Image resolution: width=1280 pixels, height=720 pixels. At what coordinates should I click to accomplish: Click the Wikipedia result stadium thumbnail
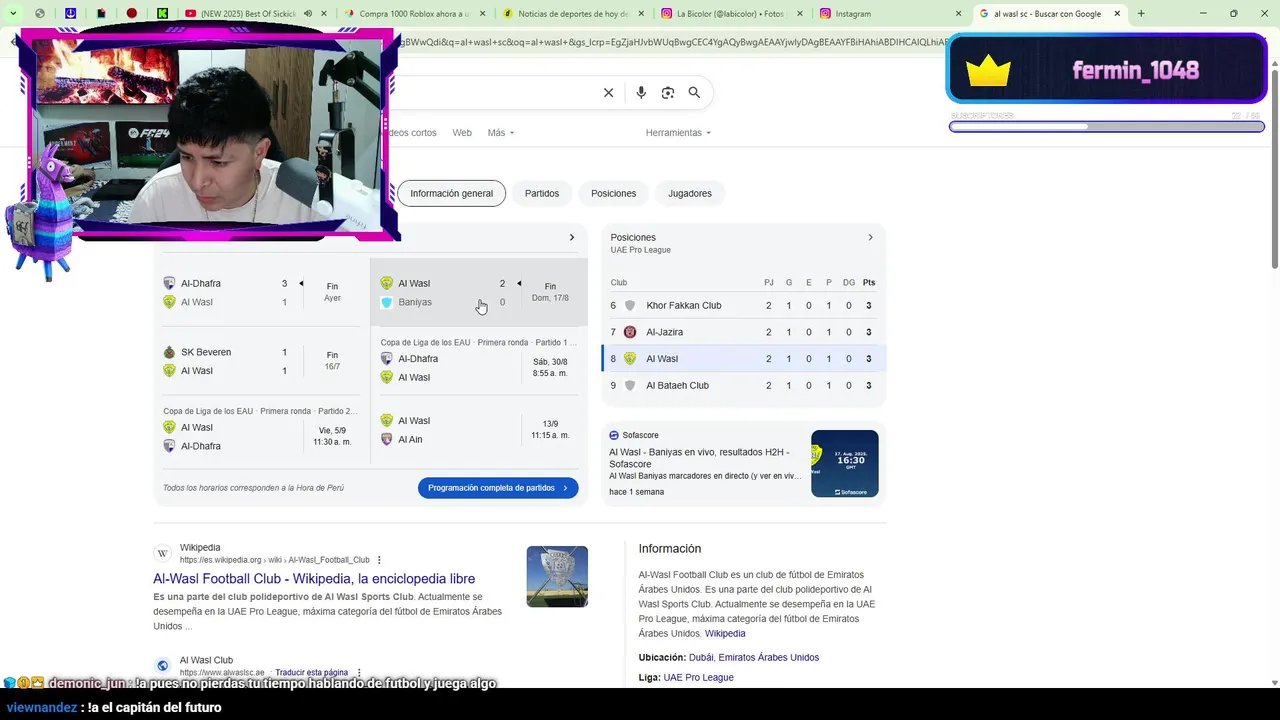pos(557,577)
